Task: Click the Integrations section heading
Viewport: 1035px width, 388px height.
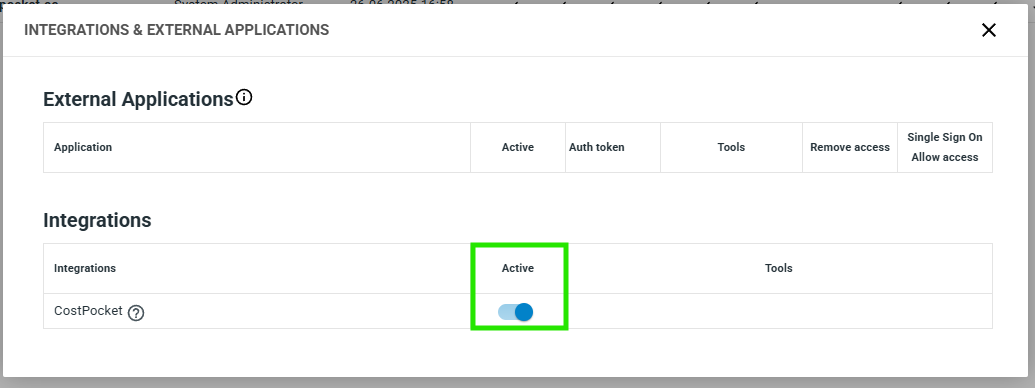Action: pos(98,220)
